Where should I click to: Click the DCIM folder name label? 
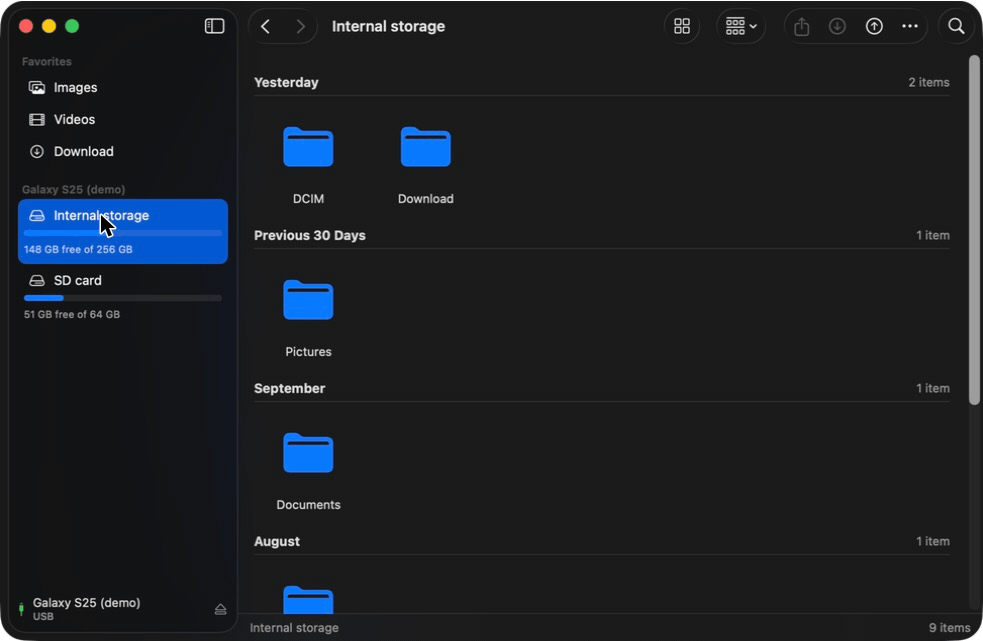[x=308, y=199]
